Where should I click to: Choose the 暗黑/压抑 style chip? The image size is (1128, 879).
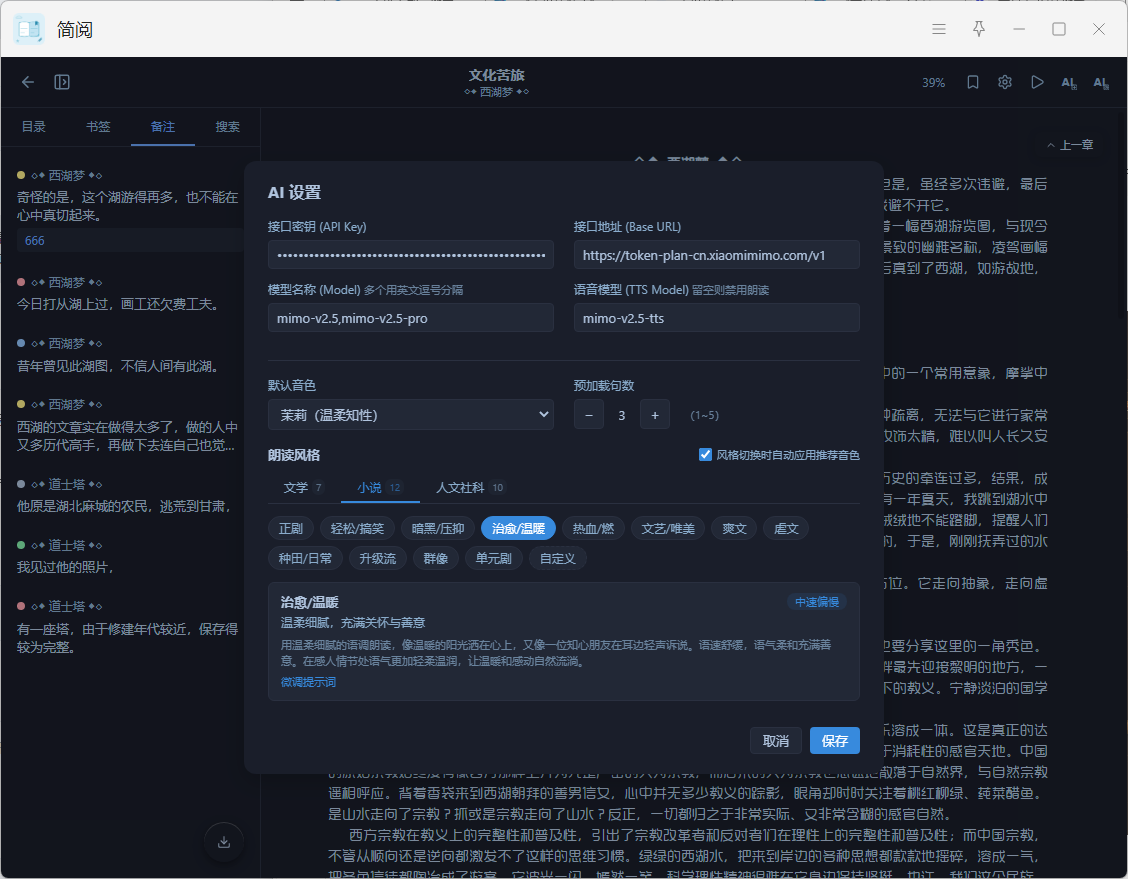tap(438, 529)
